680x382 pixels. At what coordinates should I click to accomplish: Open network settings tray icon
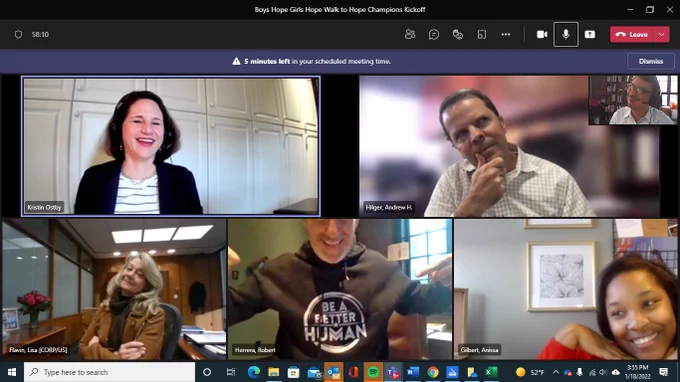[x=592, y=372]
